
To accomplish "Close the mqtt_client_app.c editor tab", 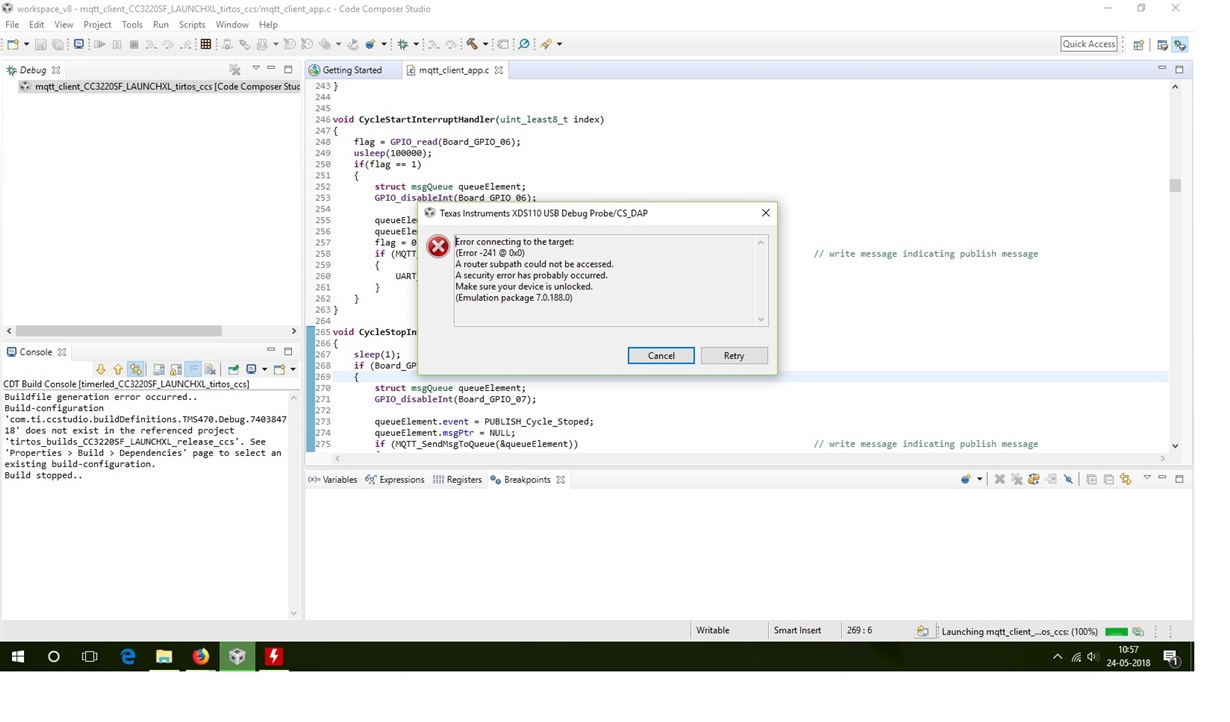I will pos(499,70).
